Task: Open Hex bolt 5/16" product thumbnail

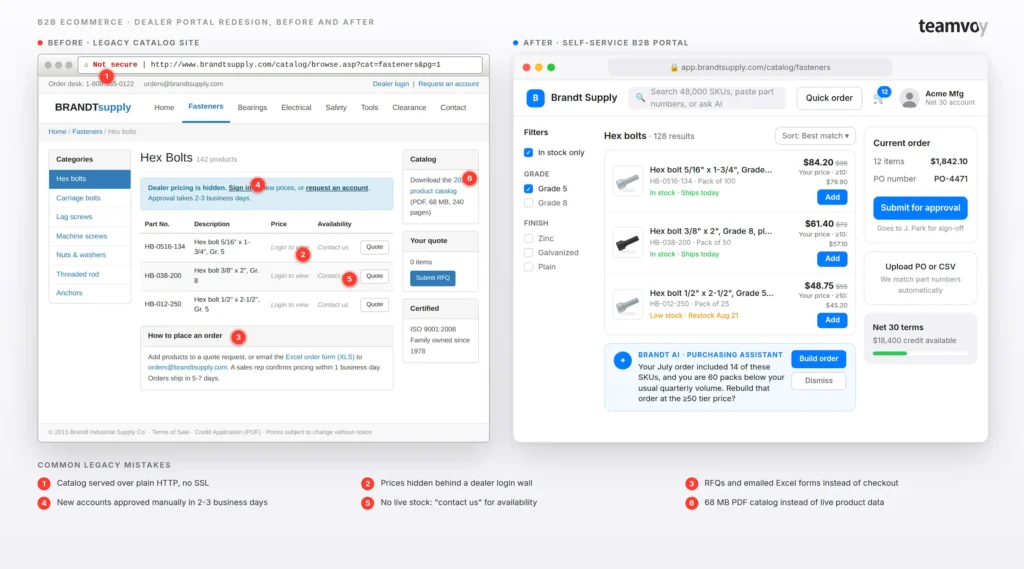Action: click(x=627, y=181)
